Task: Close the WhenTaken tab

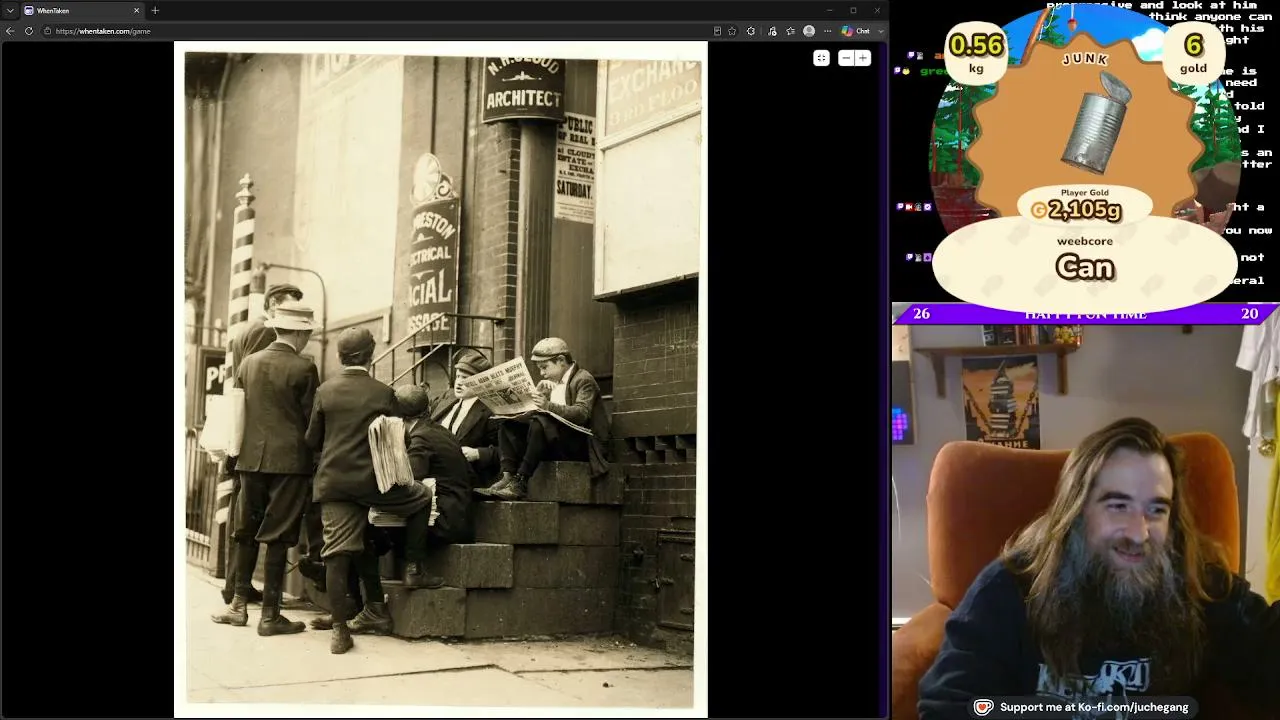Action: click(137, 10)
